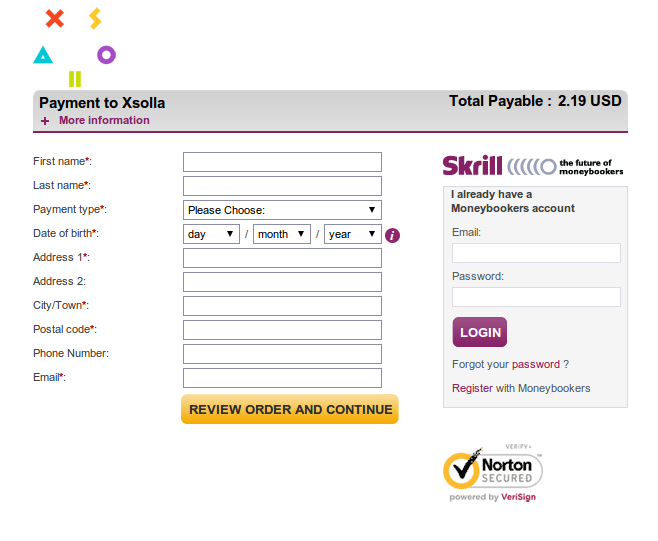
Task: Open the month dropdown
Action: tap(282, 234)
